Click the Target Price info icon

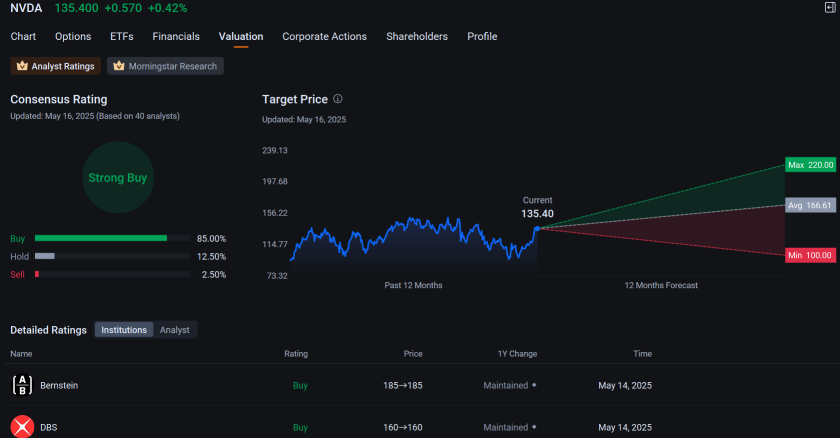coord(338,99)
